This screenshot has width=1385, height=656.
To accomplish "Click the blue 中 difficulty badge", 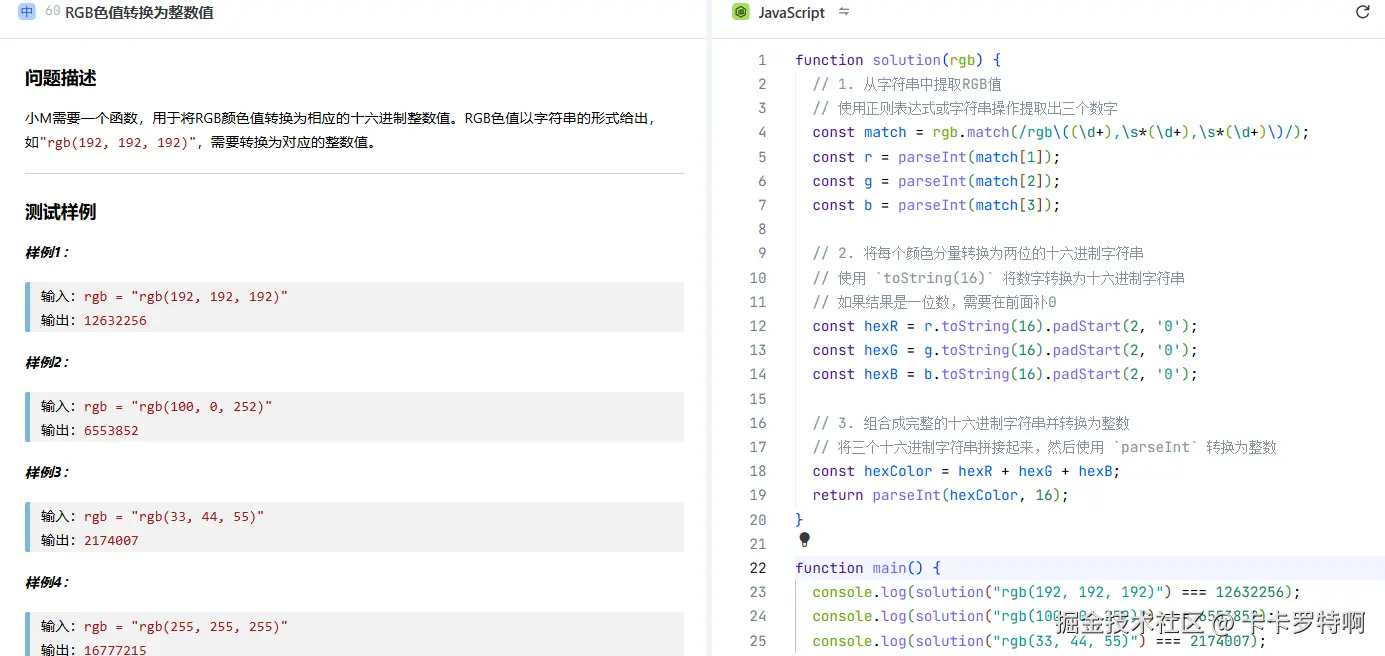I will click(27, 12).
